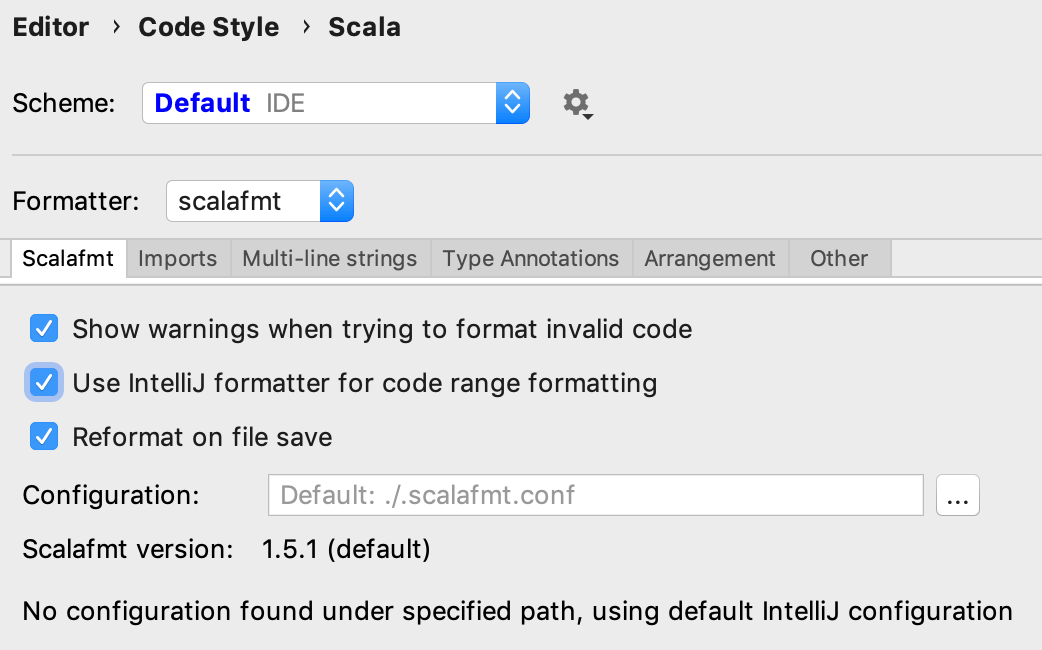Uncheck 'Use IntelliJ formatter for code range formatting'

[44, 383]
